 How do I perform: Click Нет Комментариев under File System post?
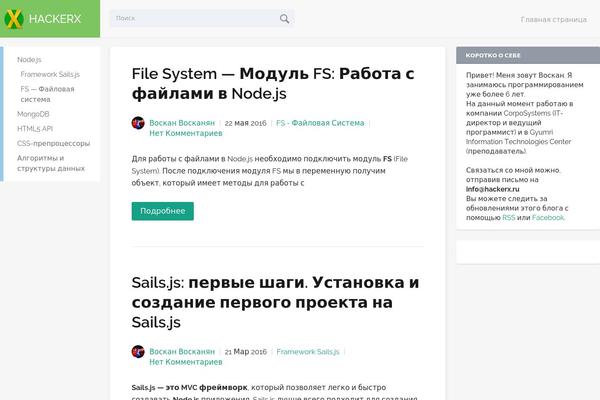click(x=186, y=133)
